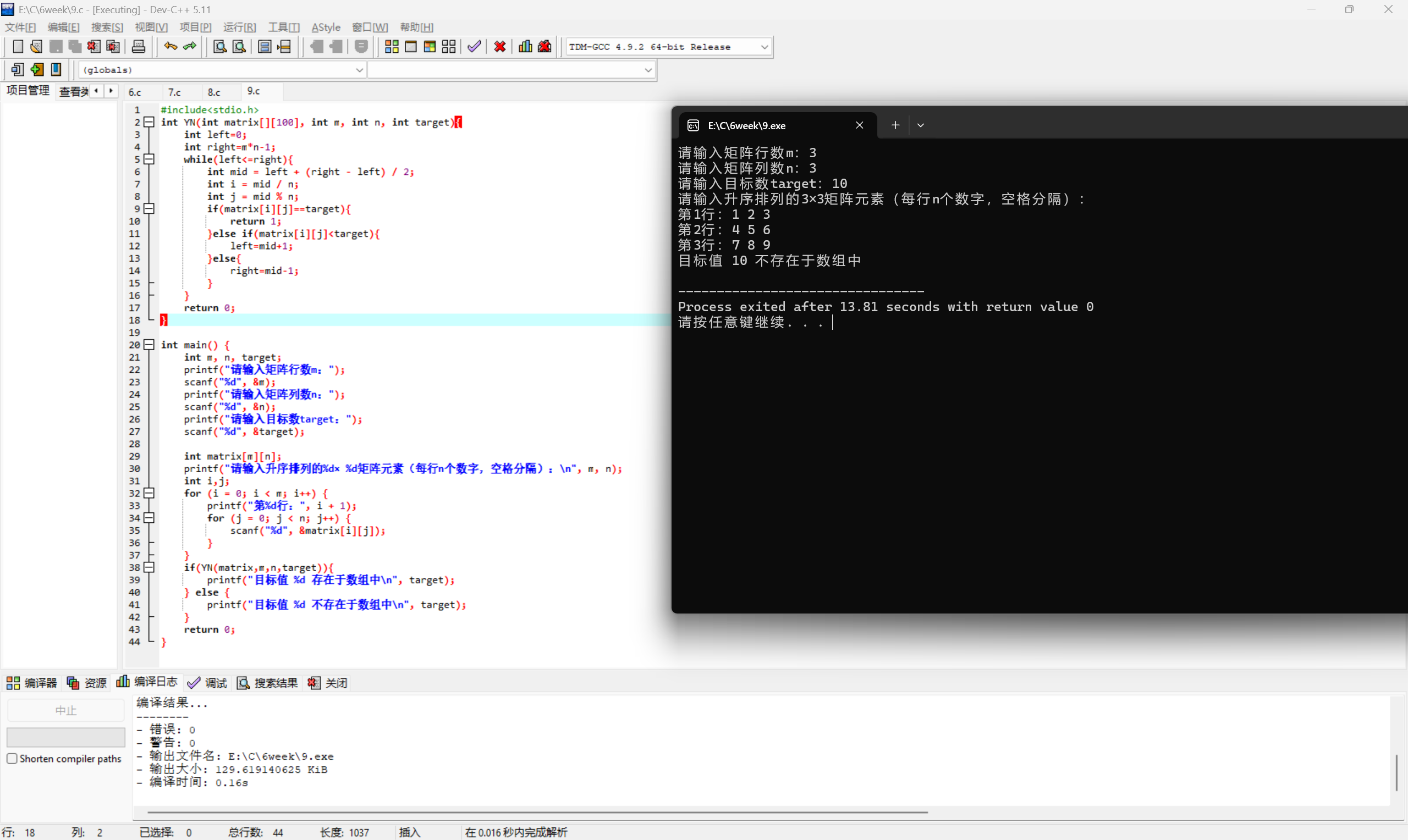The width and height of the screenshot is (1408, 840).
Task: Collapse the fold box at line 20
Action: click(149, 344)
